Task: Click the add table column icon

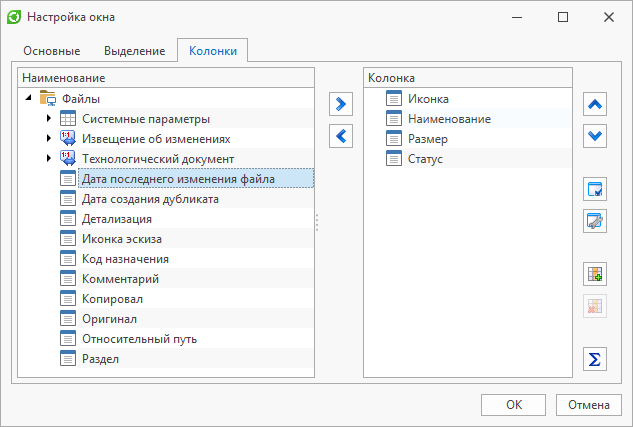Action: coord(595,274)
